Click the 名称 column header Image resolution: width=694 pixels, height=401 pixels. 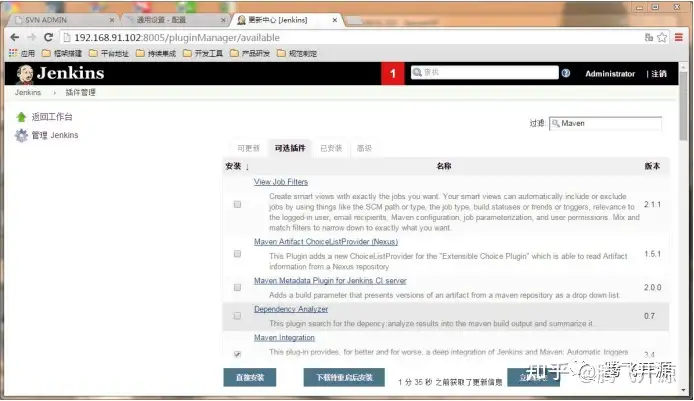tap(443, 166)
